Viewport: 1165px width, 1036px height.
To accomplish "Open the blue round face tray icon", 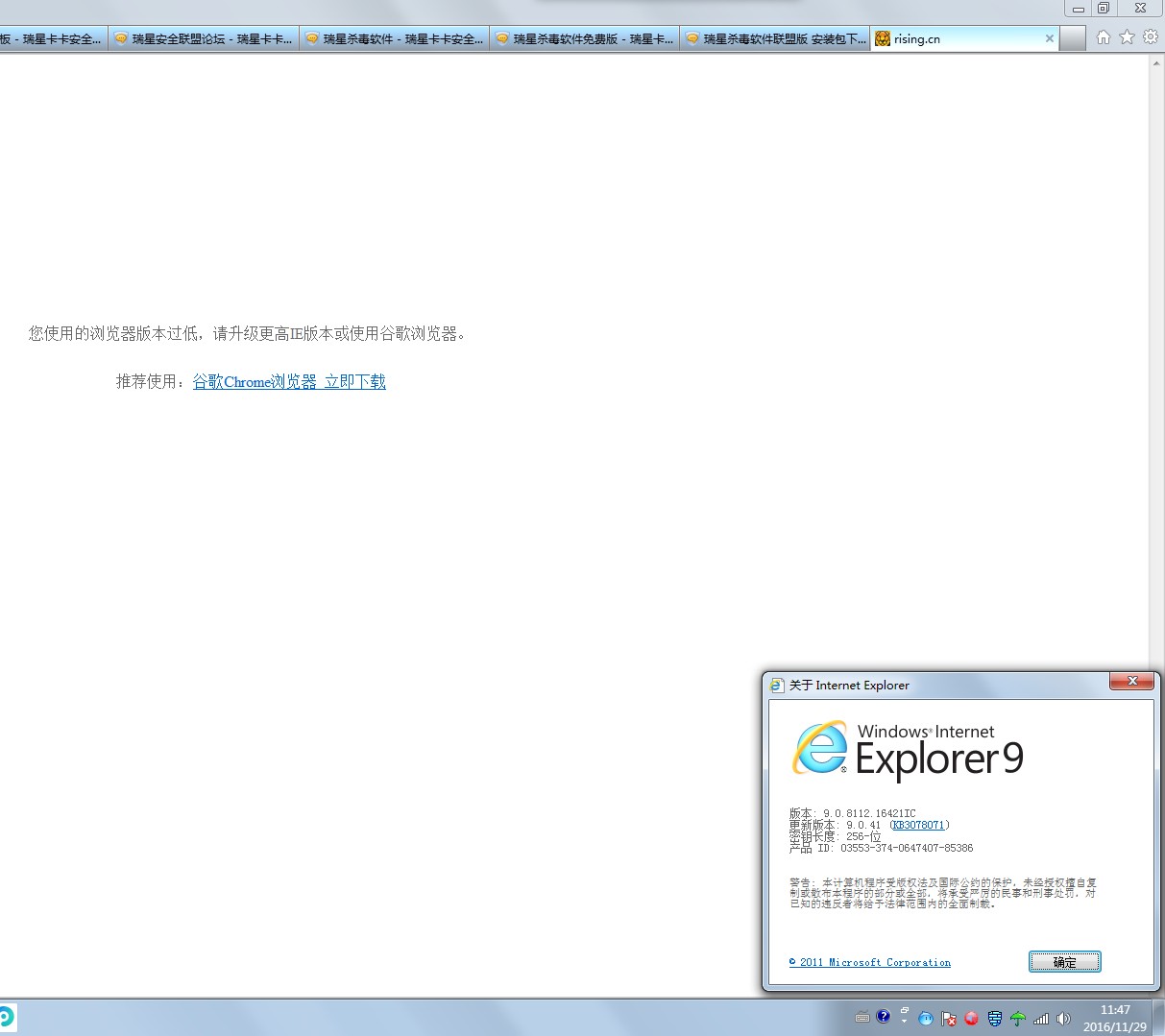I will tap(926, 1019).
